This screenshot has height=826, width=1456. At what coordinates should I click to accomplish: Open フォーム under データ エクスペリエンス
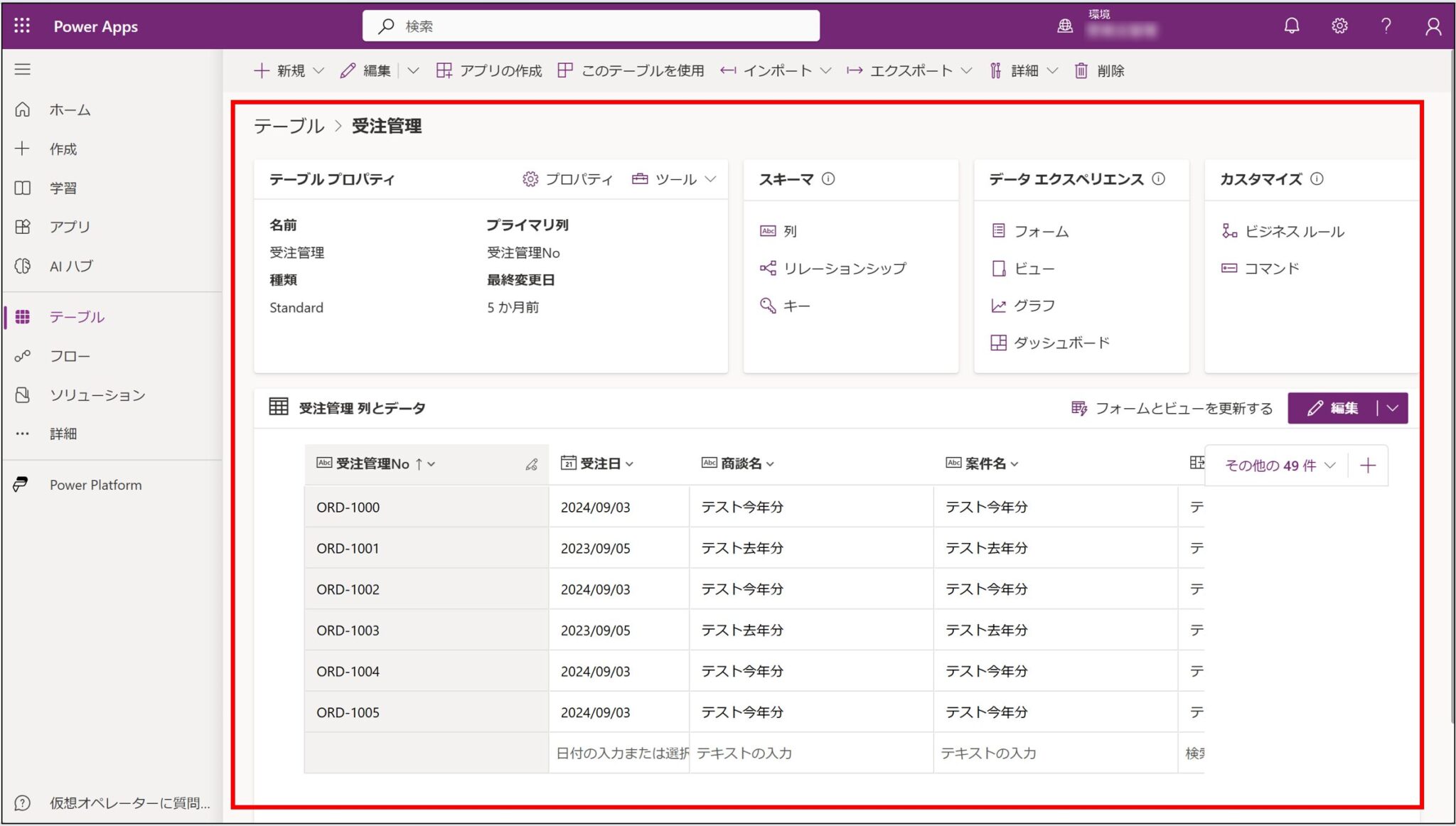[1042, 230]
